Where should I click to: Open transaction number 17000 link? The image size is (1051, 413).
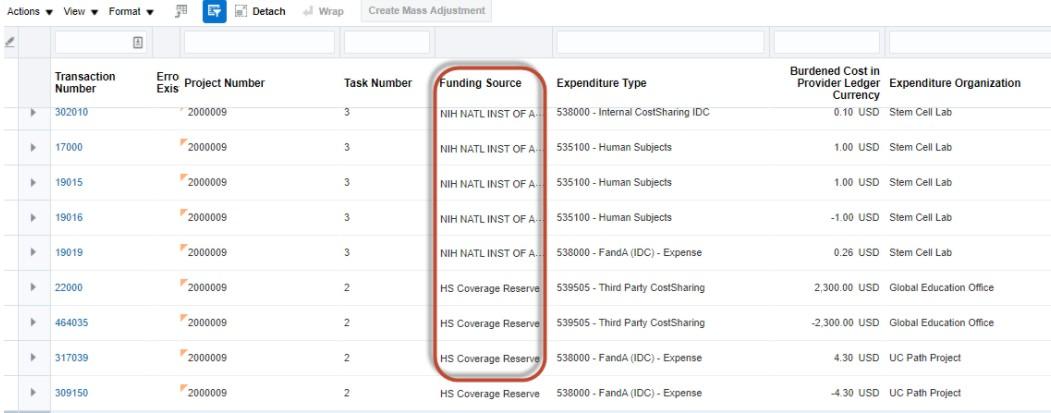tap(68, 147)
